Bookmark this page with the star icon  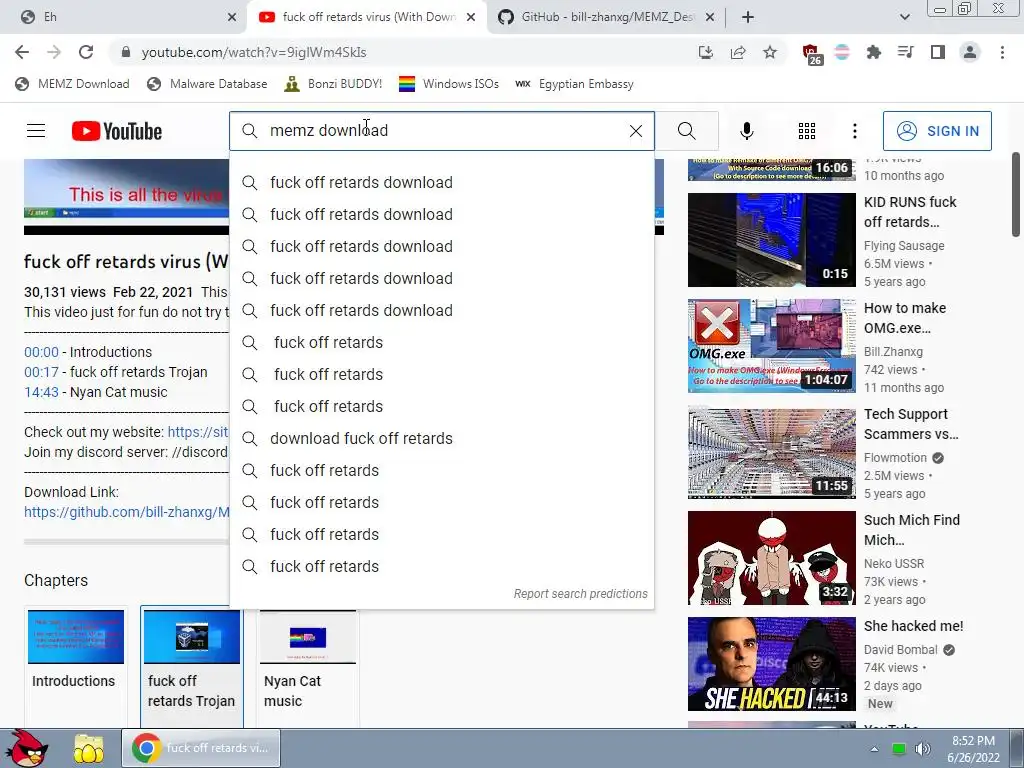tap(770, 52)
